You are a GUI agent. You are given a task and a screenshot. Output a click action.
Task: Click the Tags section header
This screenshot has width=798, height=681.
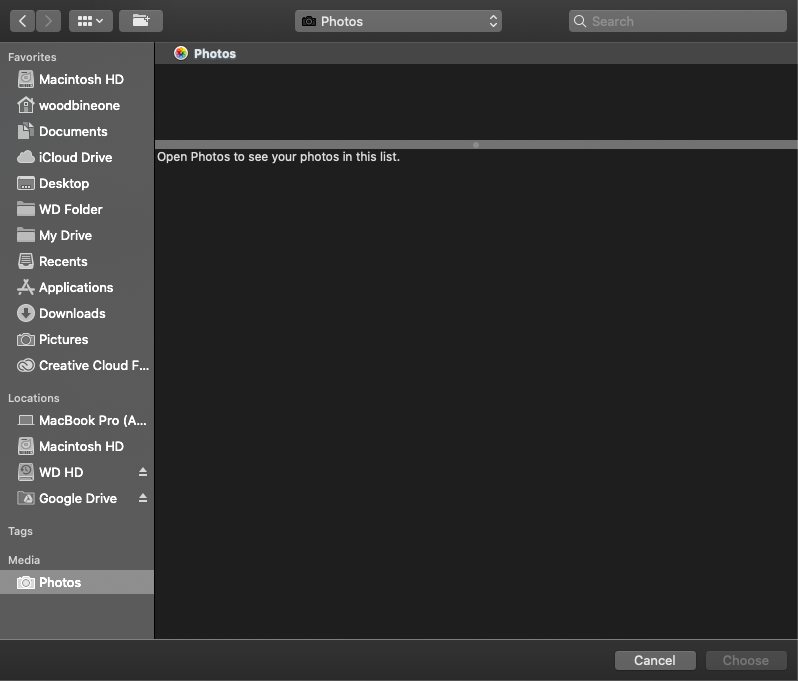point(20,531)
